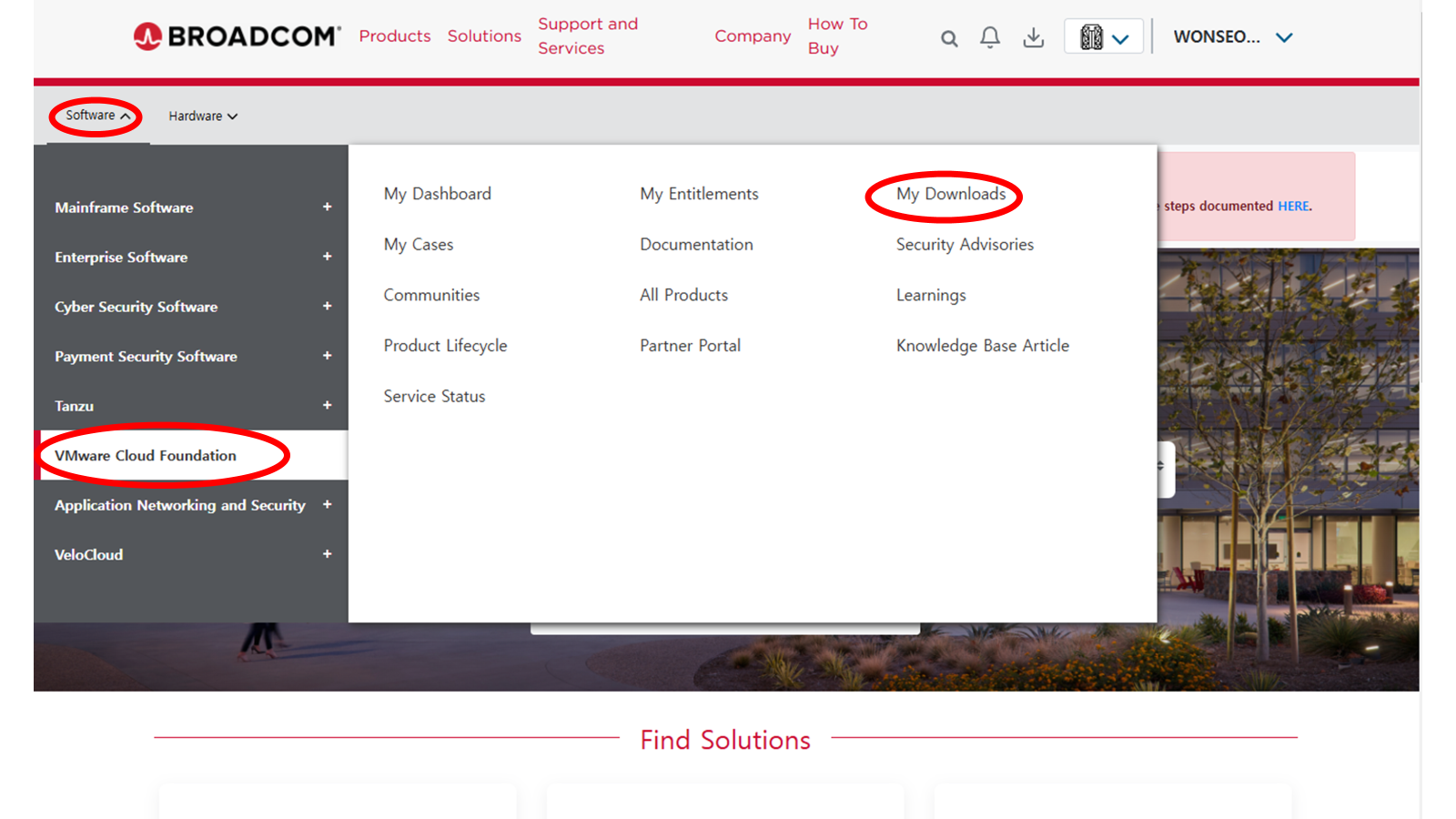Expand Tanzu plus icon
Image resolution: width=1456 pixels, height=819 pixels.
(327, 405)
